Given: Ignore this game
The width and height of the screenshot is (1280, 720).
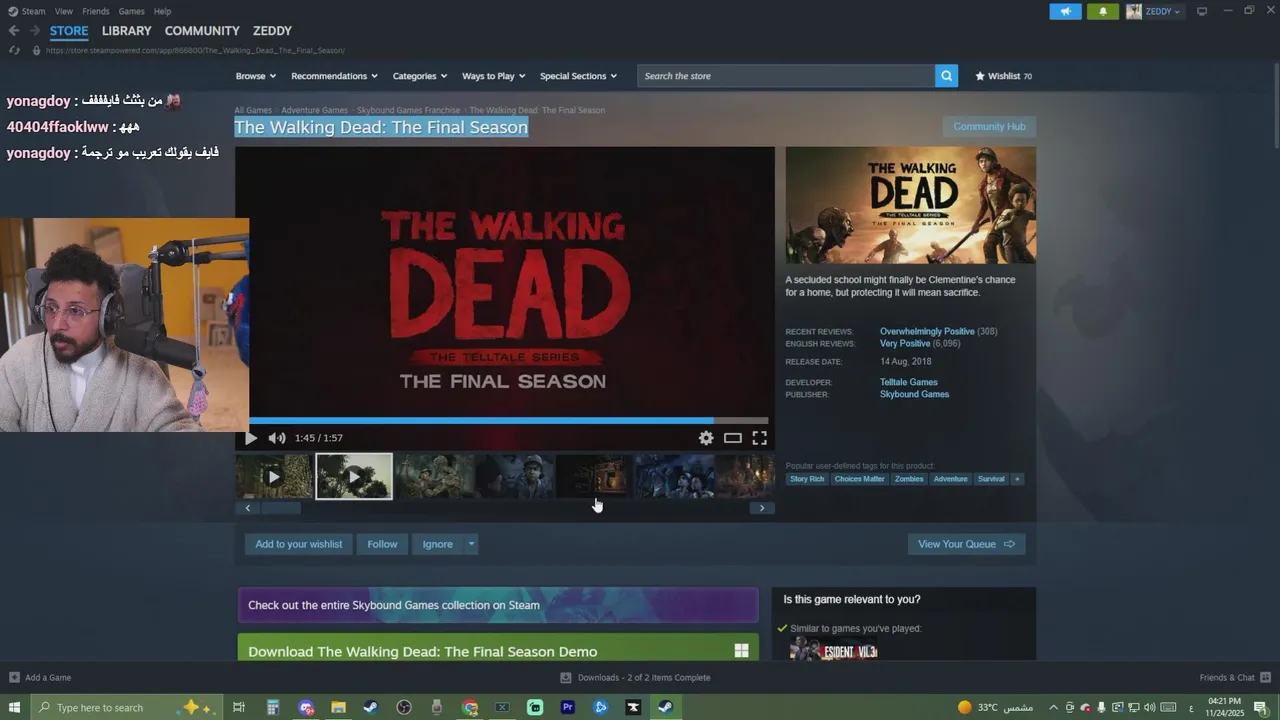Looking at the screenshot, I should click(x=438, y=544).
